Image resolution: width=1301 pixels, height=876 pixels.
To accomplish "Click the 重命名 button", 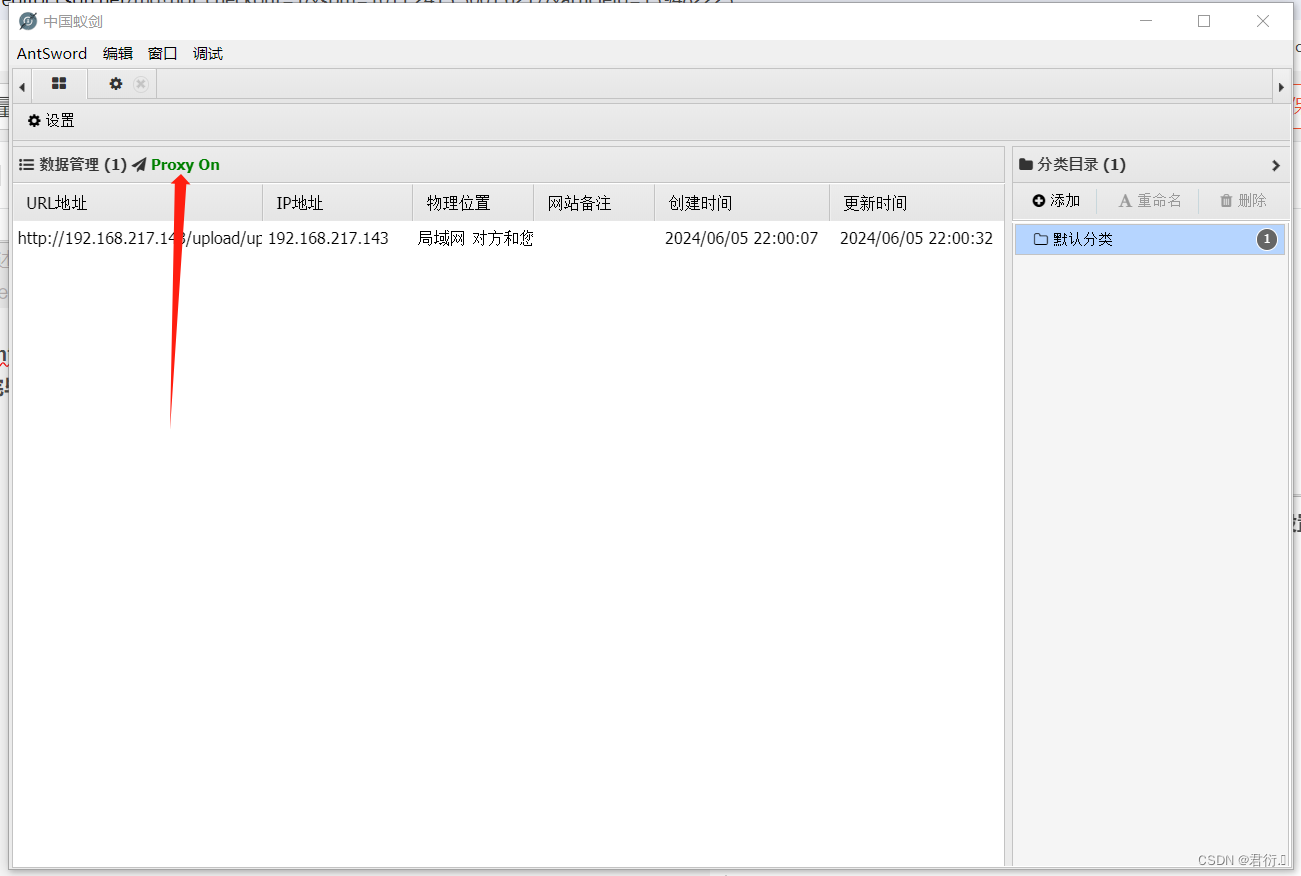I will (1150, 201).
